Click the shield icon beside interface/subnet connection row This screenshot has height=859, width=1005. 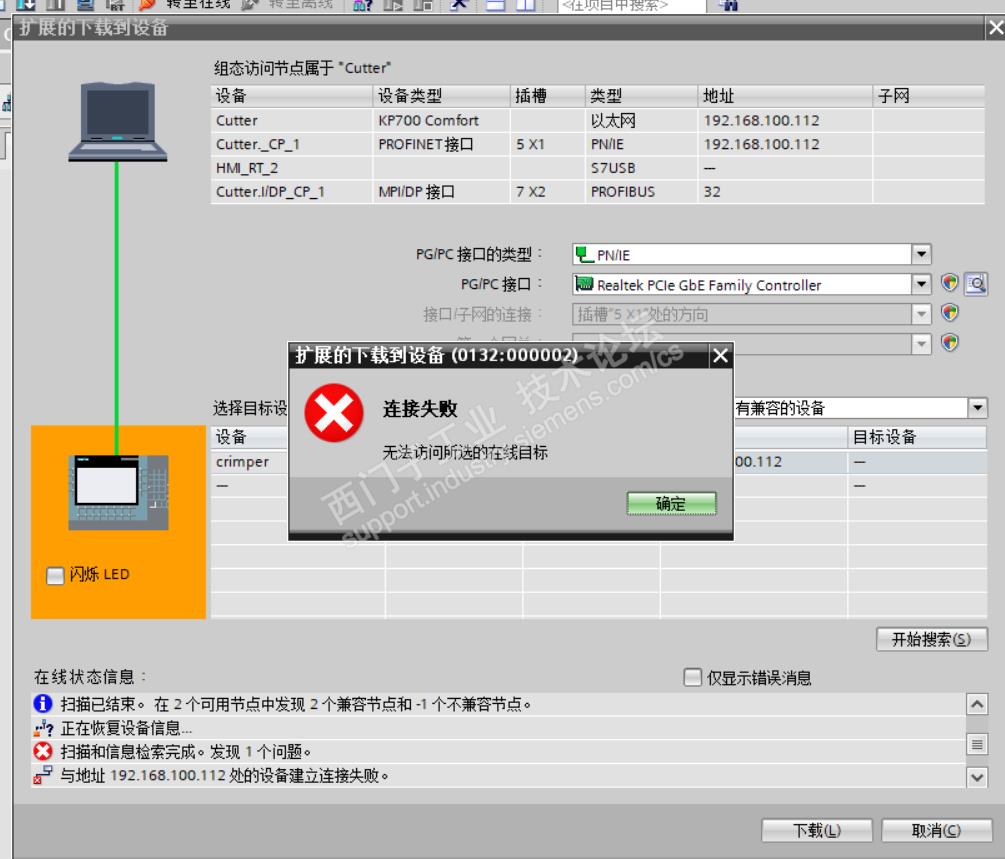coord(949,313)
